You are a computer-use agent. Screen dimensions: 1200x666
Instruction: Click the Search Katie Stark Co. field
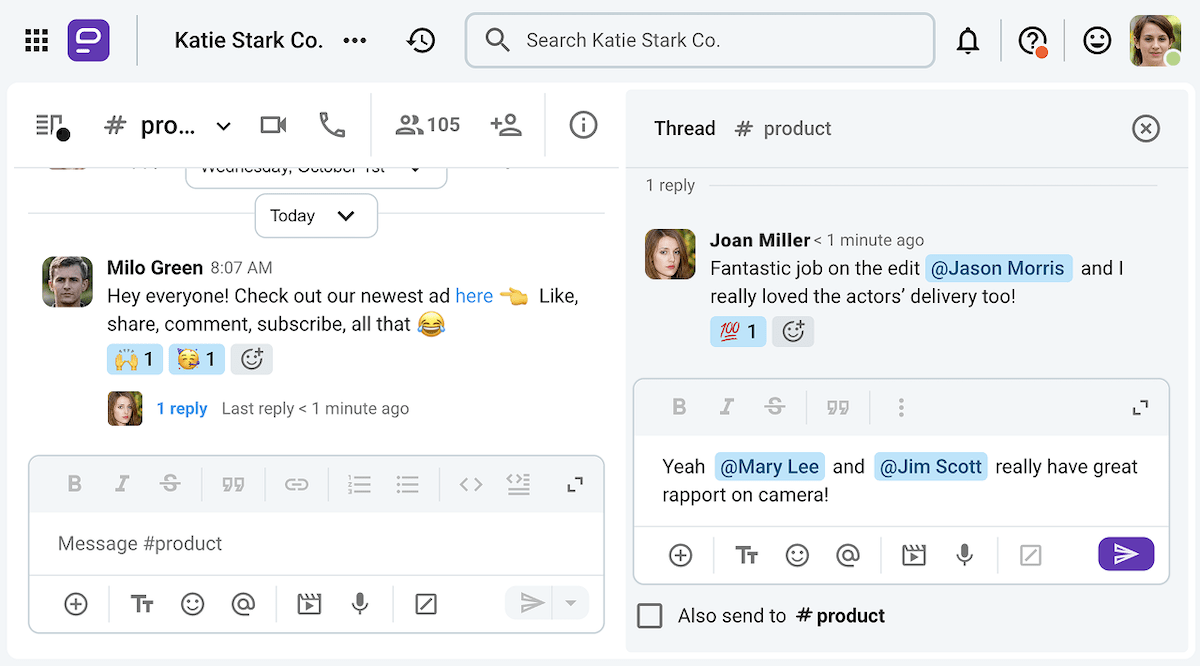pyautogui.click(x=700, y=40)
